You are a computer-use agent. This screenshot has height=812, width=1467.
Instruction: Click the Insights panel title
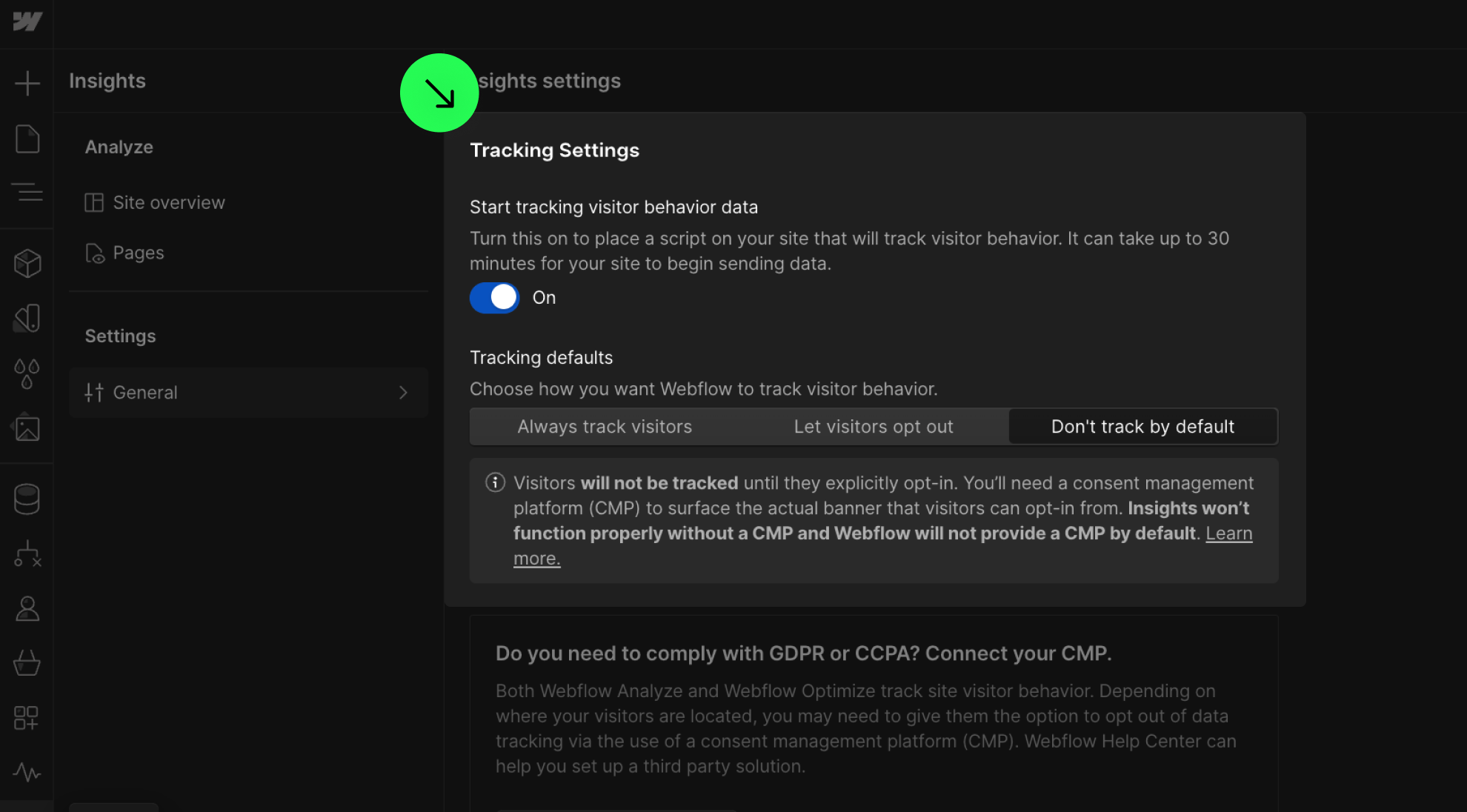(107, 81)
